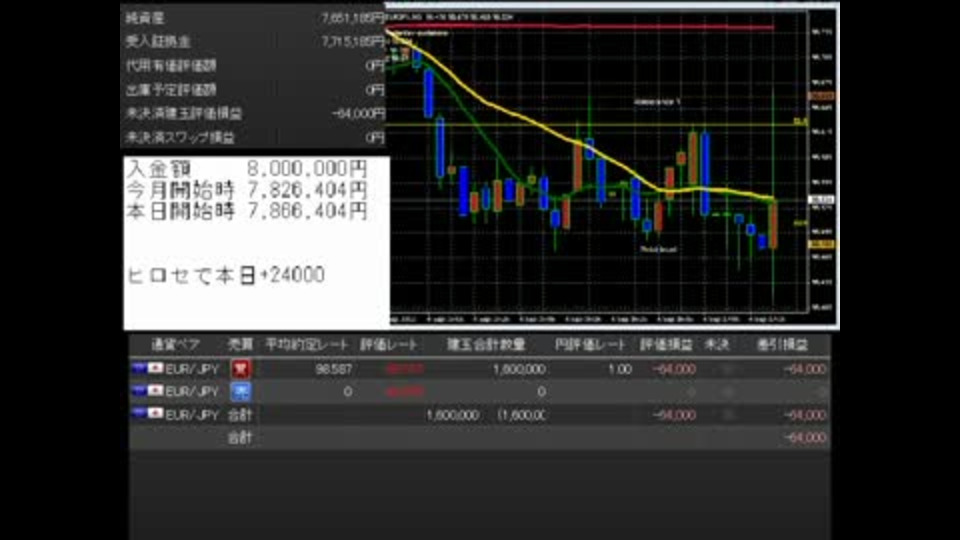This screenshot has height=540, width=960.
Task: Select the 0 quantity in the sell row
Action: (541, 392)
